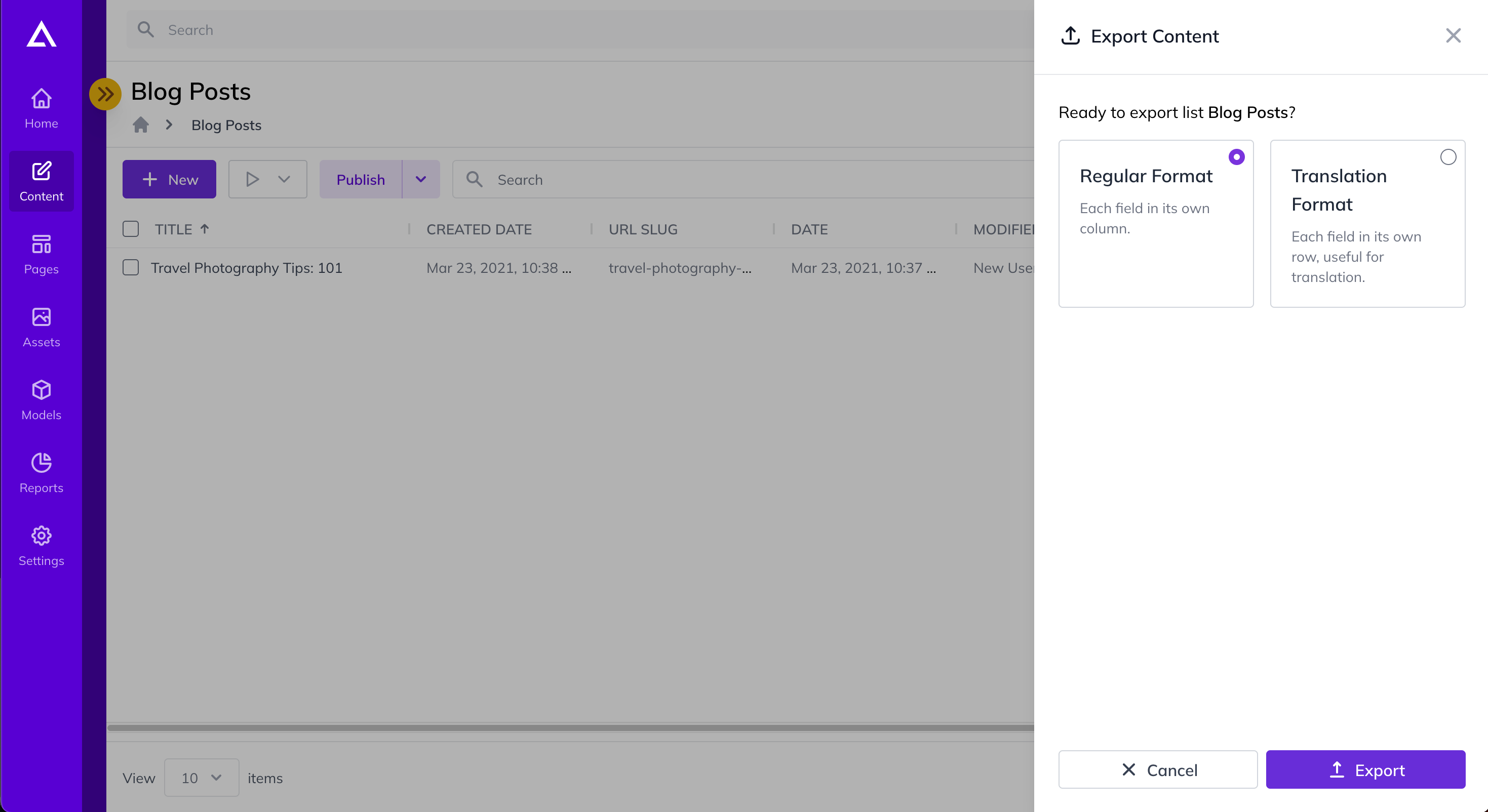The width and height of the screenshot is (1488, 812).
Task: Sort by URL SLUG column header
Action: pyautogui.click(x=643, y=229)
